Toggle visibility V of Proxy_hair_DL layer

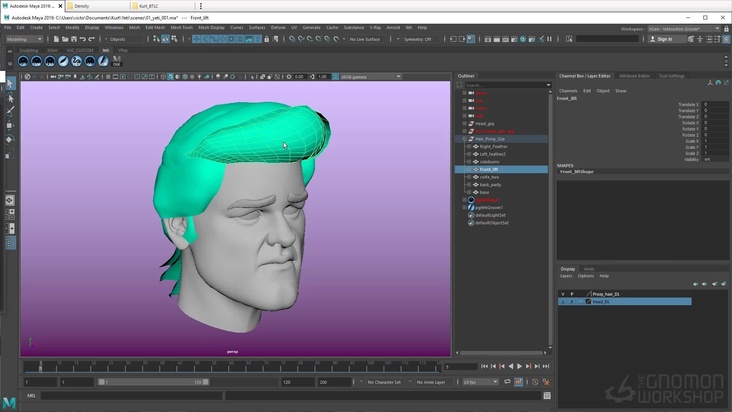[x=563, y=294]
